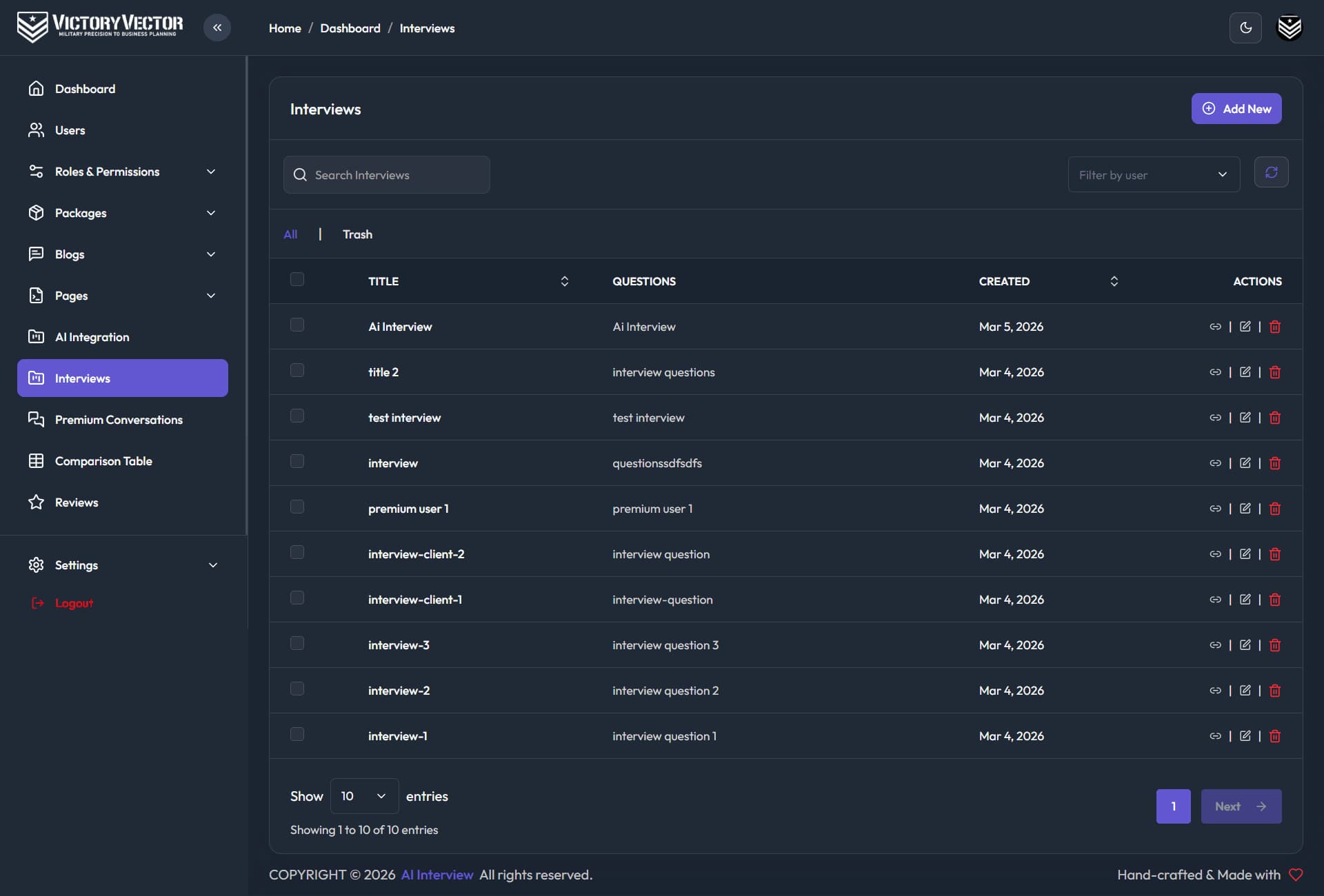Viewport: 1324px width, 896px height.
Task: Select the All tab
Action: pos(290,234)
